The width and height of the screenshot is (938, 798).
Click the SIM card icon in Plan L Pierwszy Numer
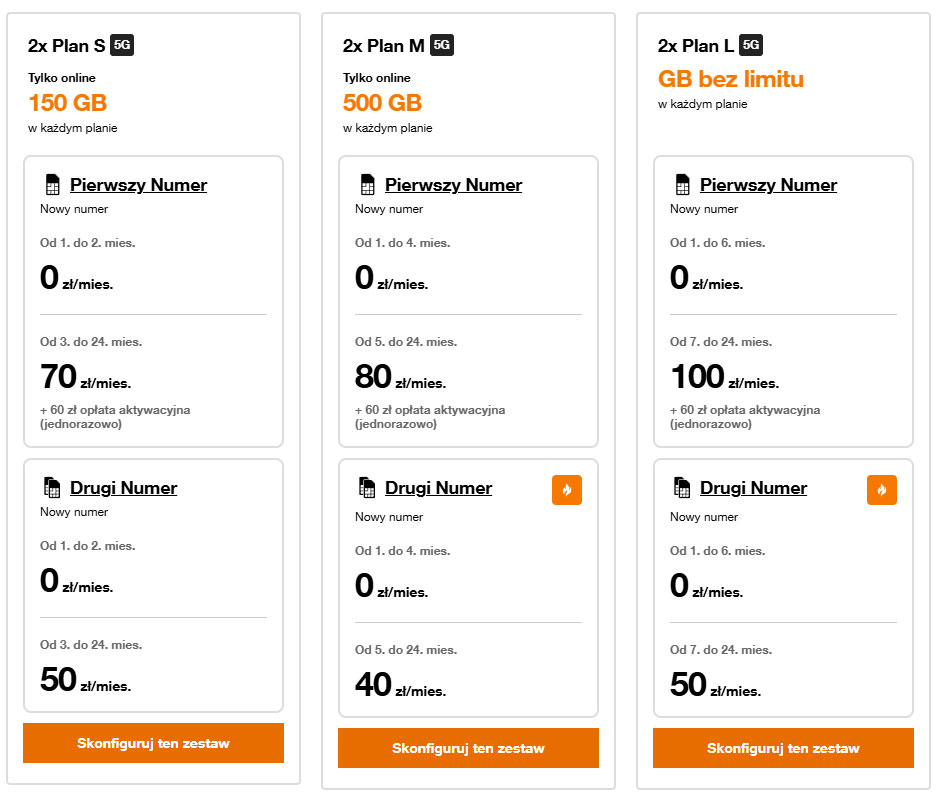[x=682, y=185]
